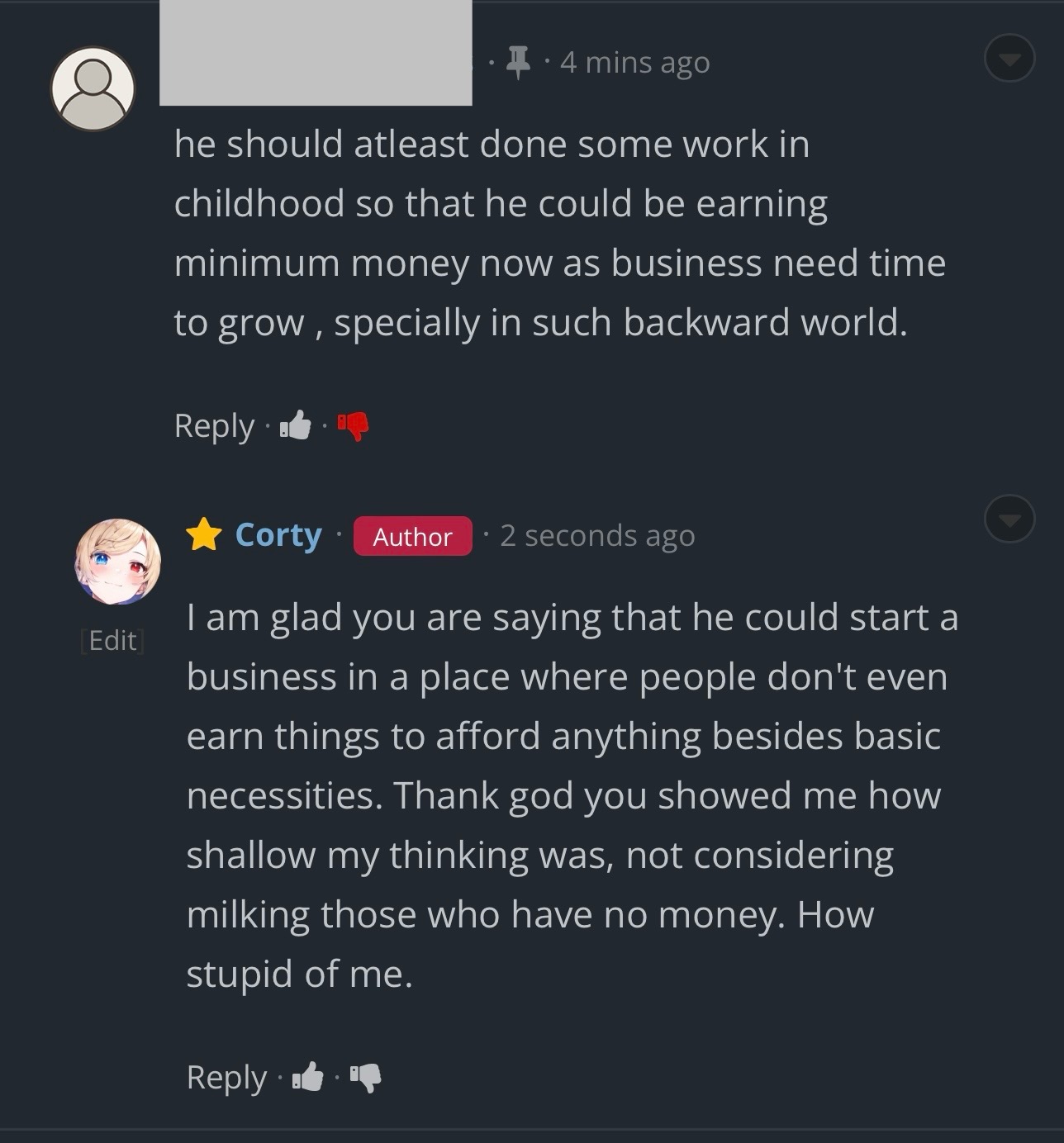
Task: Toggle the red dislike on the top comment
Action: pyautogui.click(x=354, y=426)
